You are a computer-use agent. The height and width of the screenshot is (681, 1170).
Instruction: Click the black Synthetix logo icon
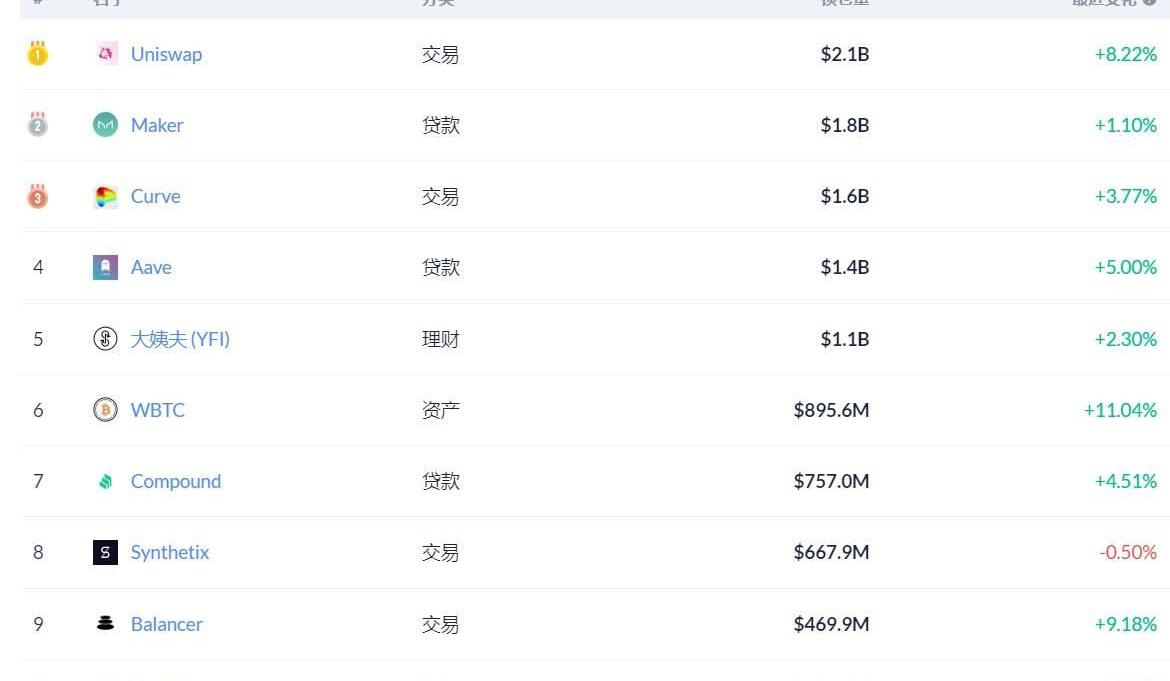click(x=105, y=553)
